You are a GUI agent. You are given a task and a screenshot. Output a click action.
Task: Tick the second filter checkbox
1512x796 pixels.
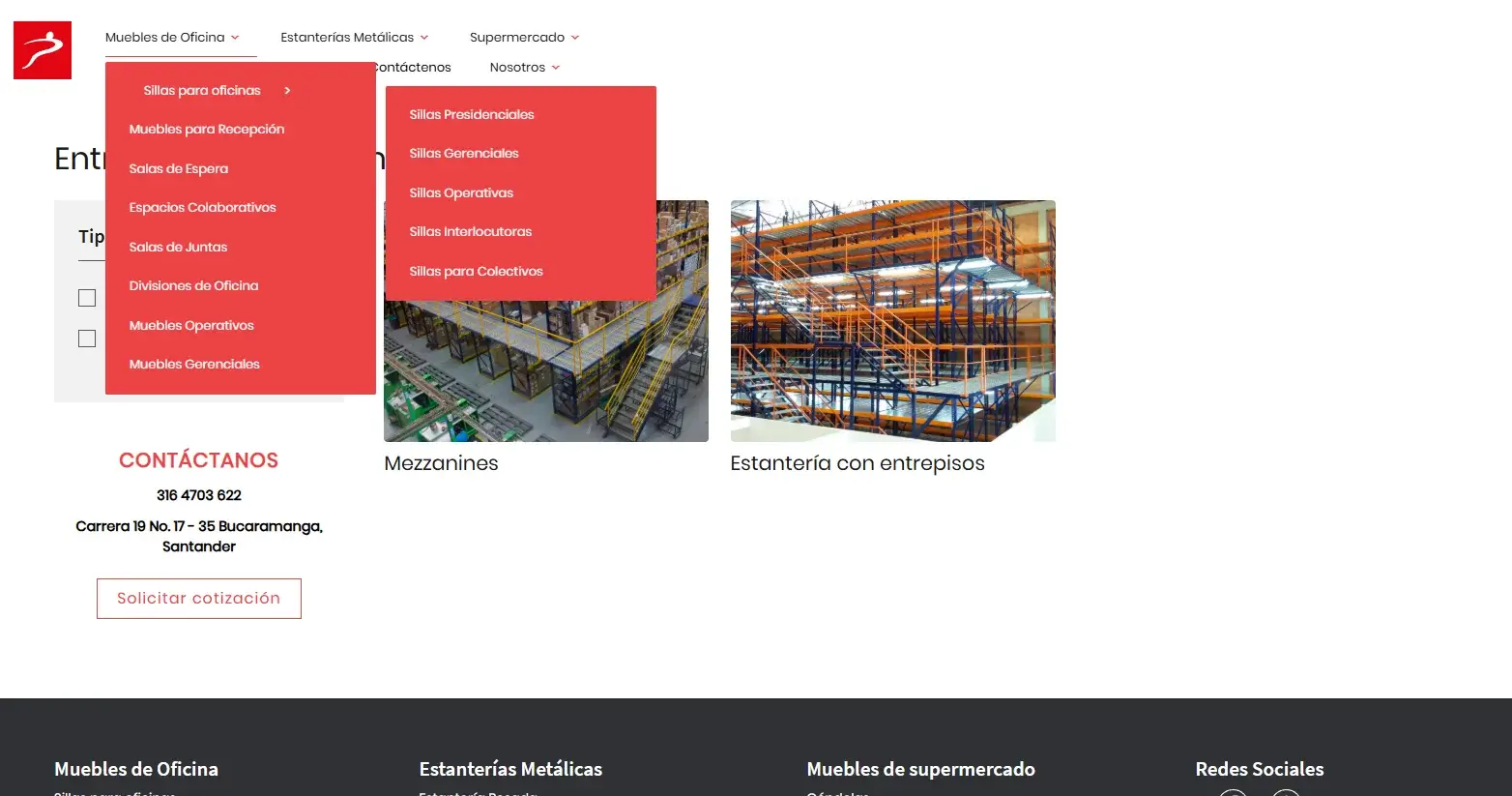[87, 339]
